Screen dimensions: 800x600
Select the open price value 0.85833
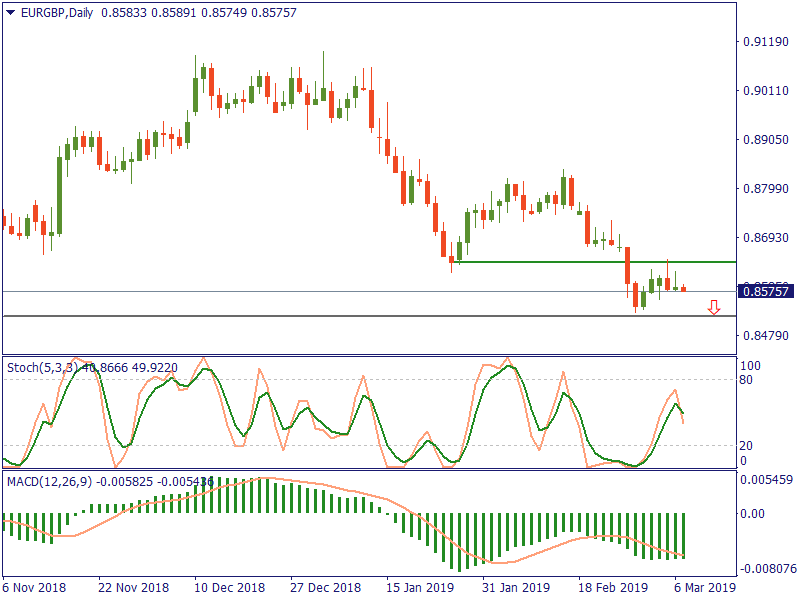(124, 13)
